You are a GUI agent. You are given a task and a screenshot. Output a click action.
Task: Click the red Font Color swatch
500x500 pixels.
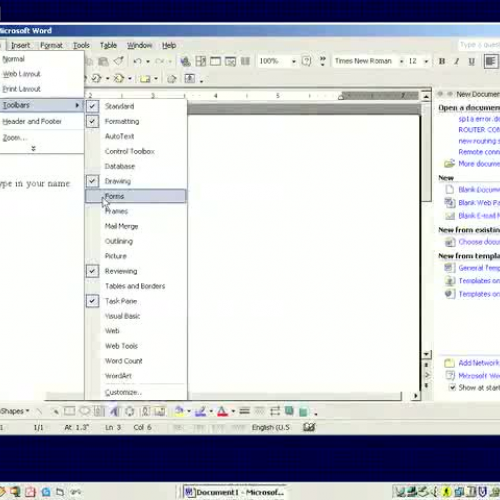(222, 412)
